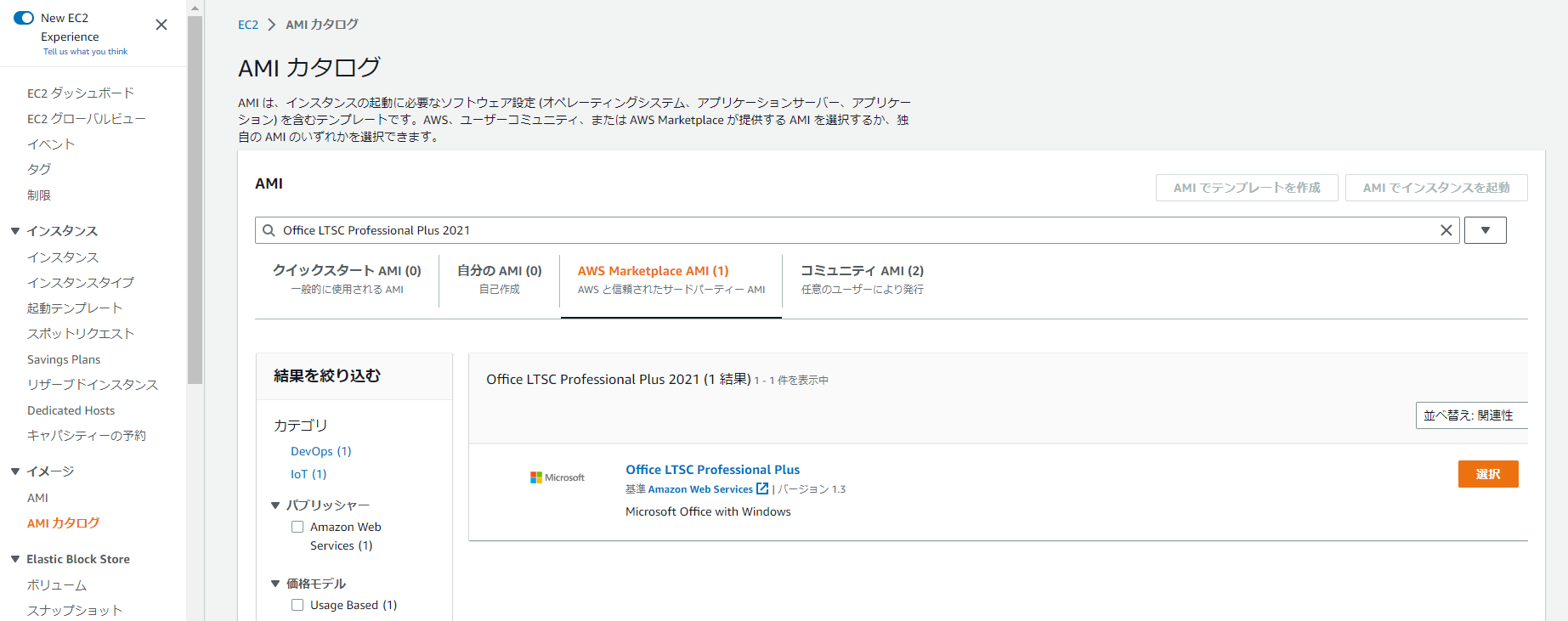Click the external link icon beside vendor

[x=762, y=488]
